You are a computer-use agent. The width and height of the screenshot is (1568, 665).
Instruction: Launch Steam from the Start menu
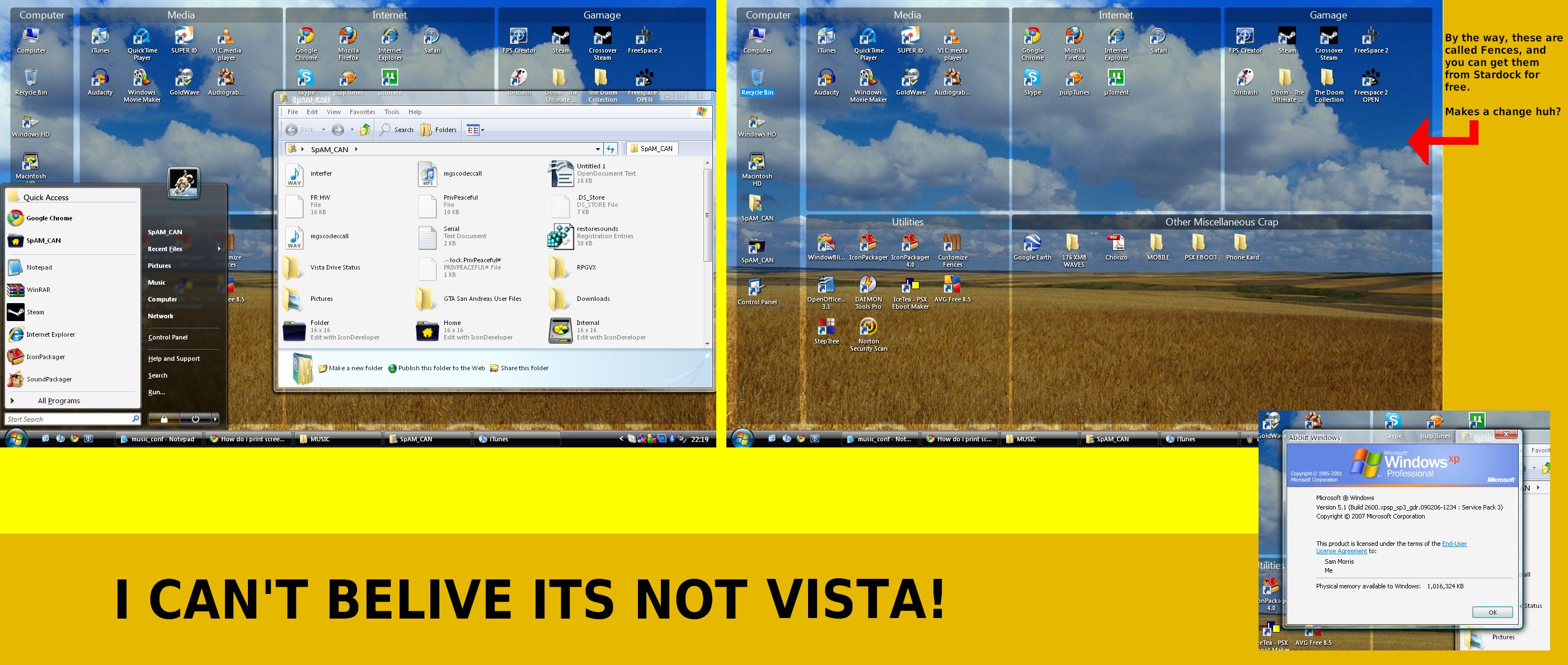[x=35, y=312]
